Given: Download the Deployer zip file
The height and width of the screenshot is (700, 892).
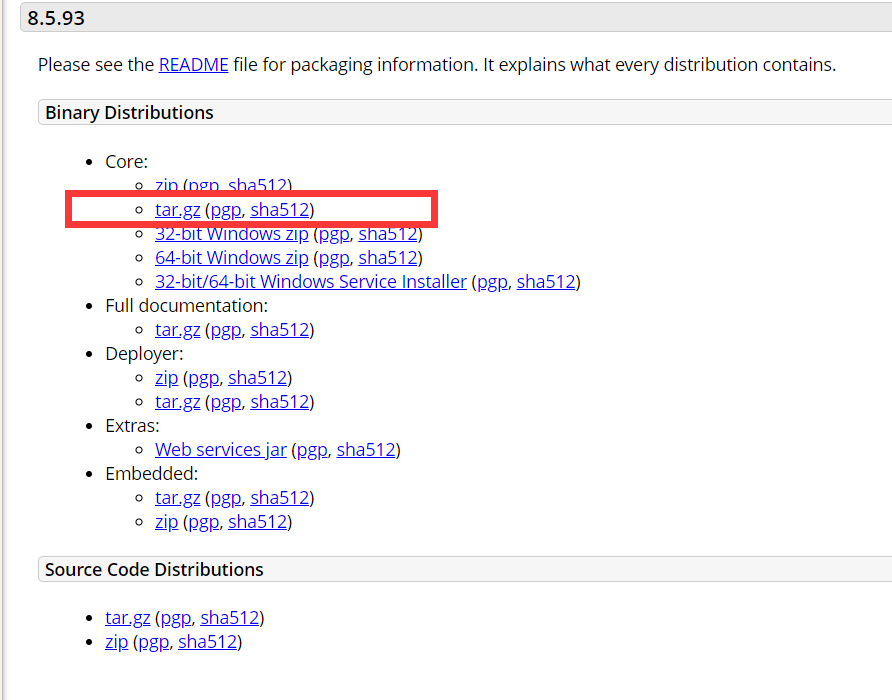Looking at the screenshot, I should pos(167,378).
